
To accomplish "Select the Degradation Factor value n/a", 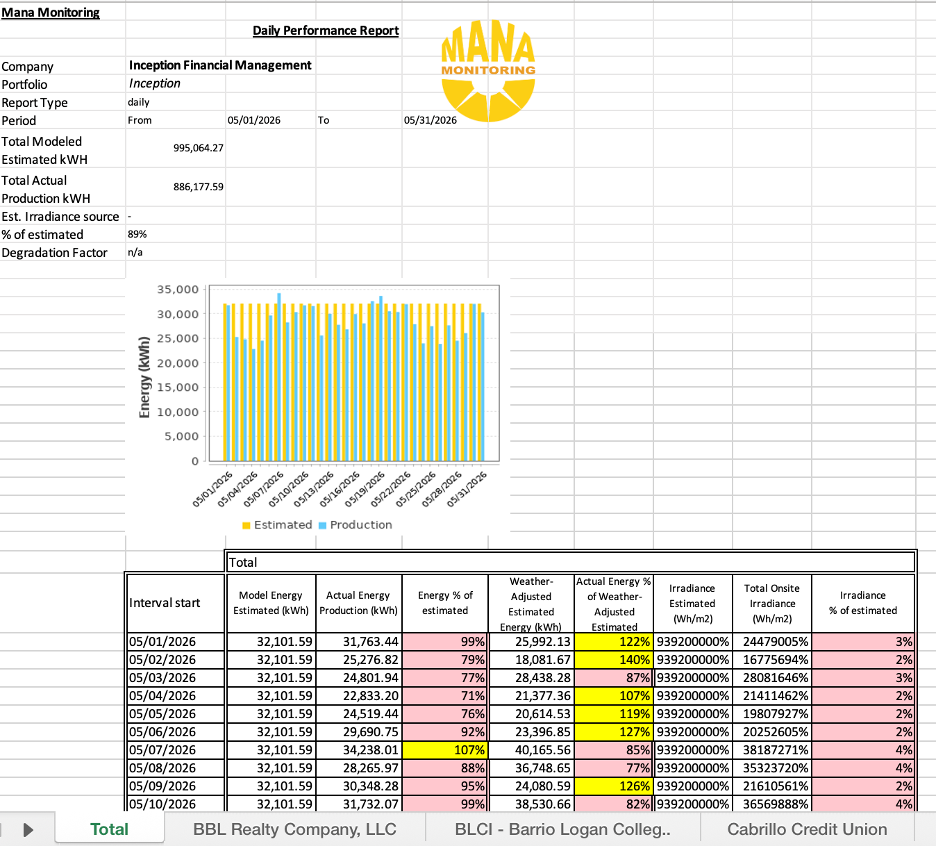I will tap(136, 252).
